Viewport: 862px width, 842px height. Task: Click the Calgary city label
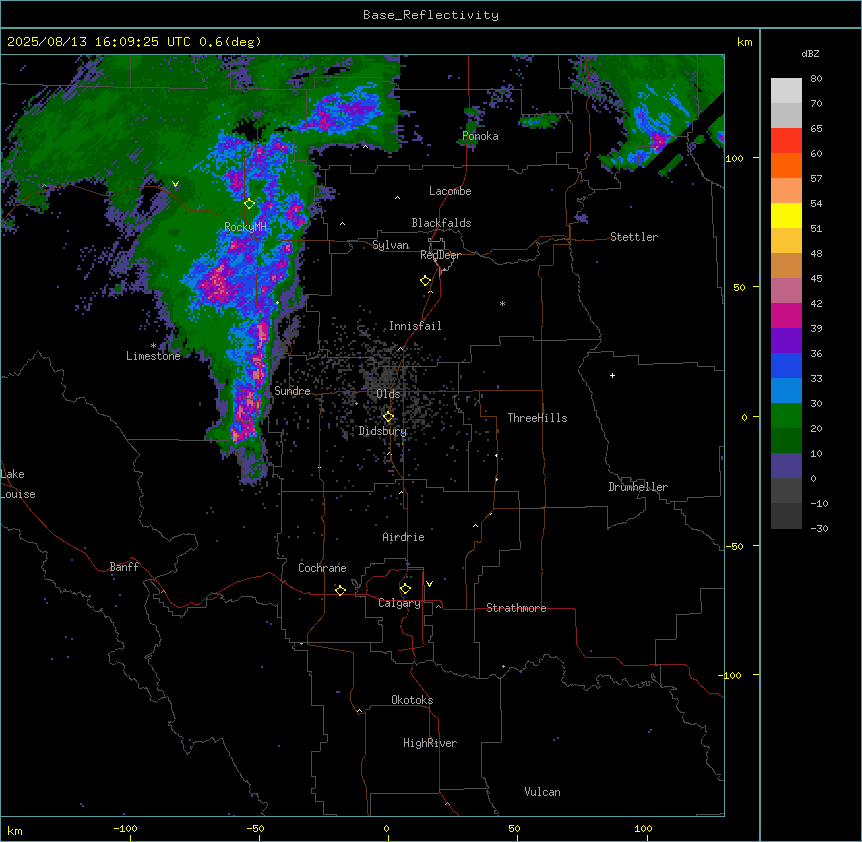point(399,603)
